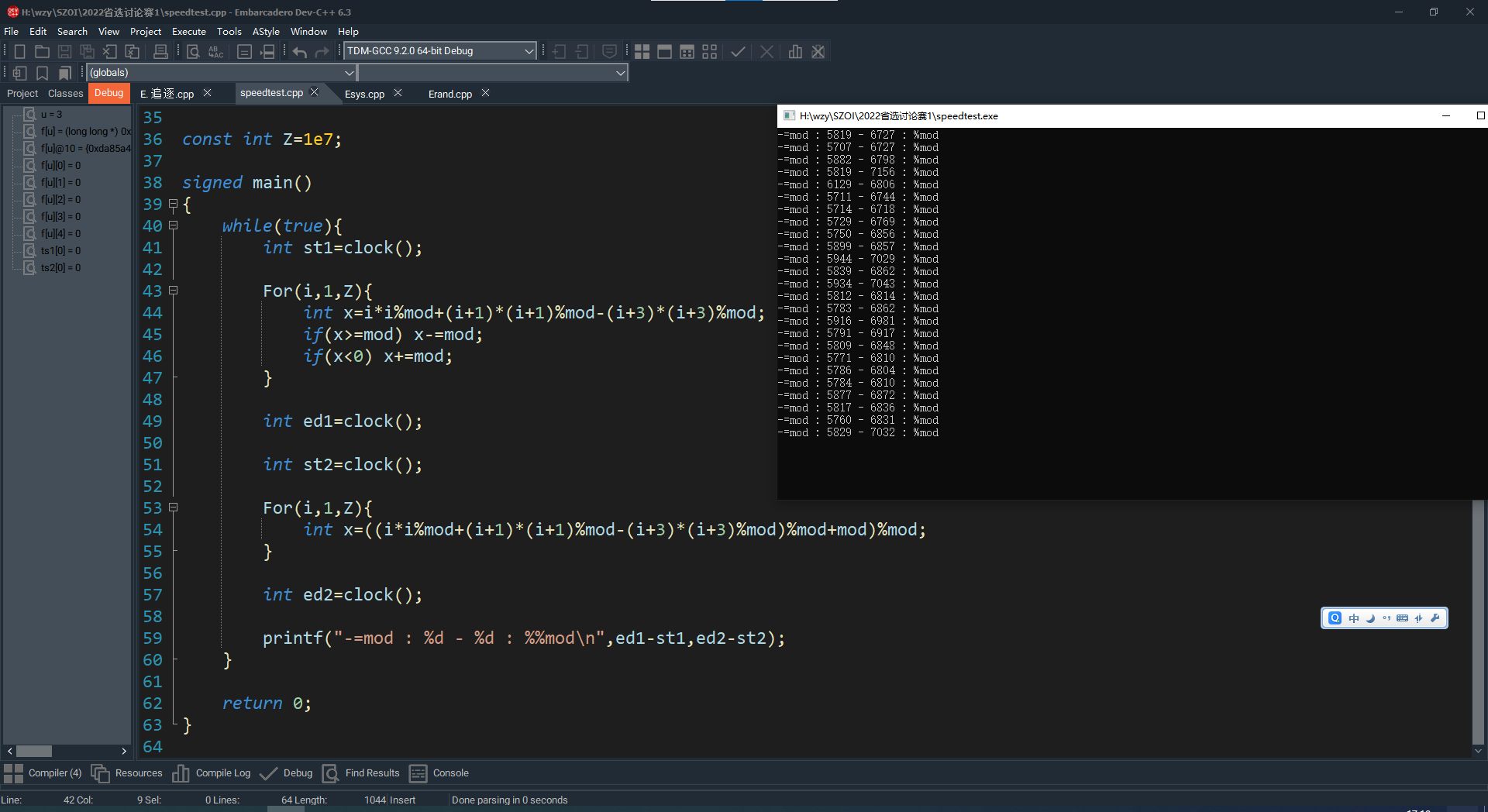Click the IME soft keyboard icon

tap(1402, 618)
